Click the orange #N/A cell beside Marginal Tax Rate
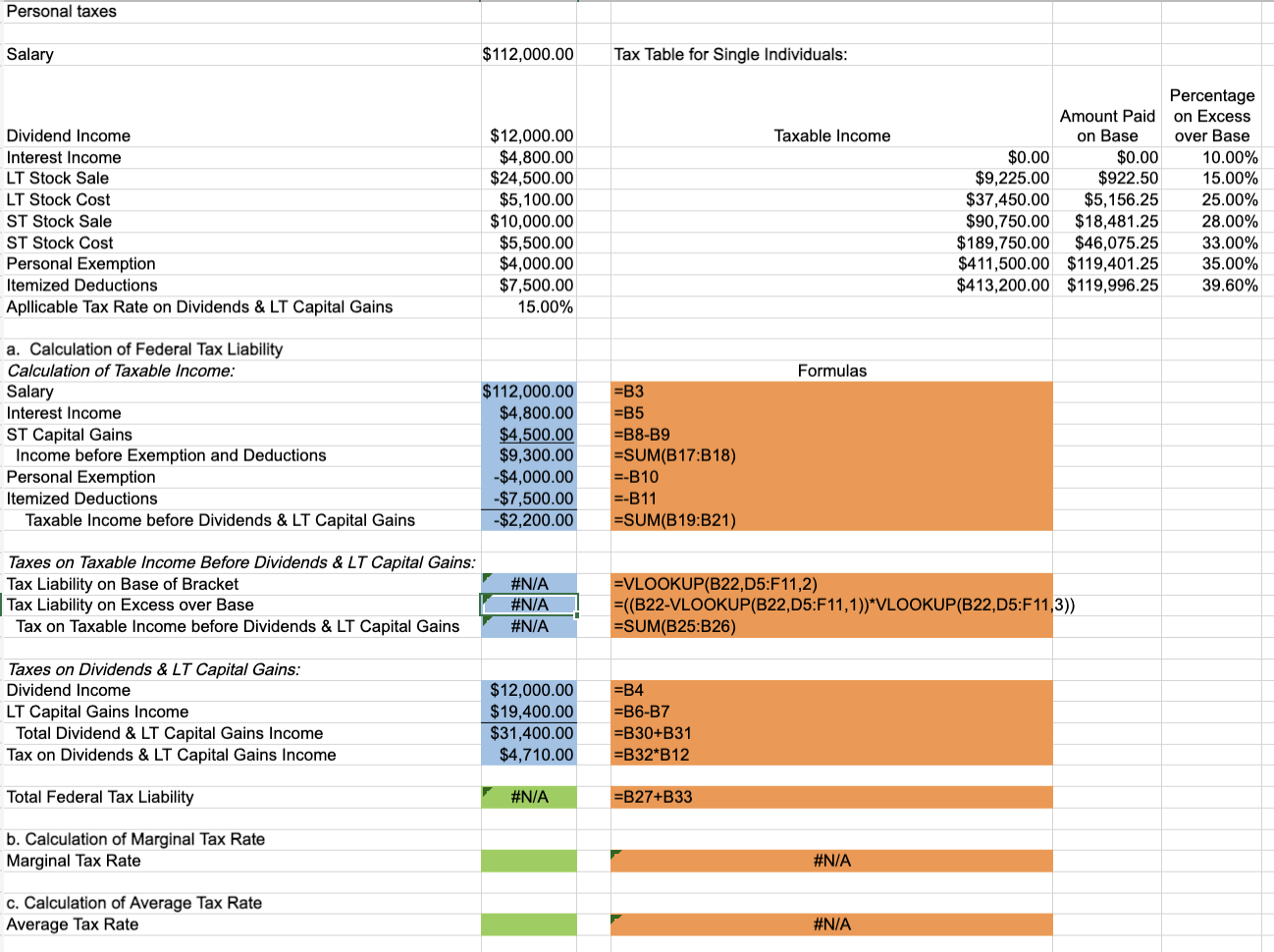This screenshot has height=952, width=1274. coord(831,861)
